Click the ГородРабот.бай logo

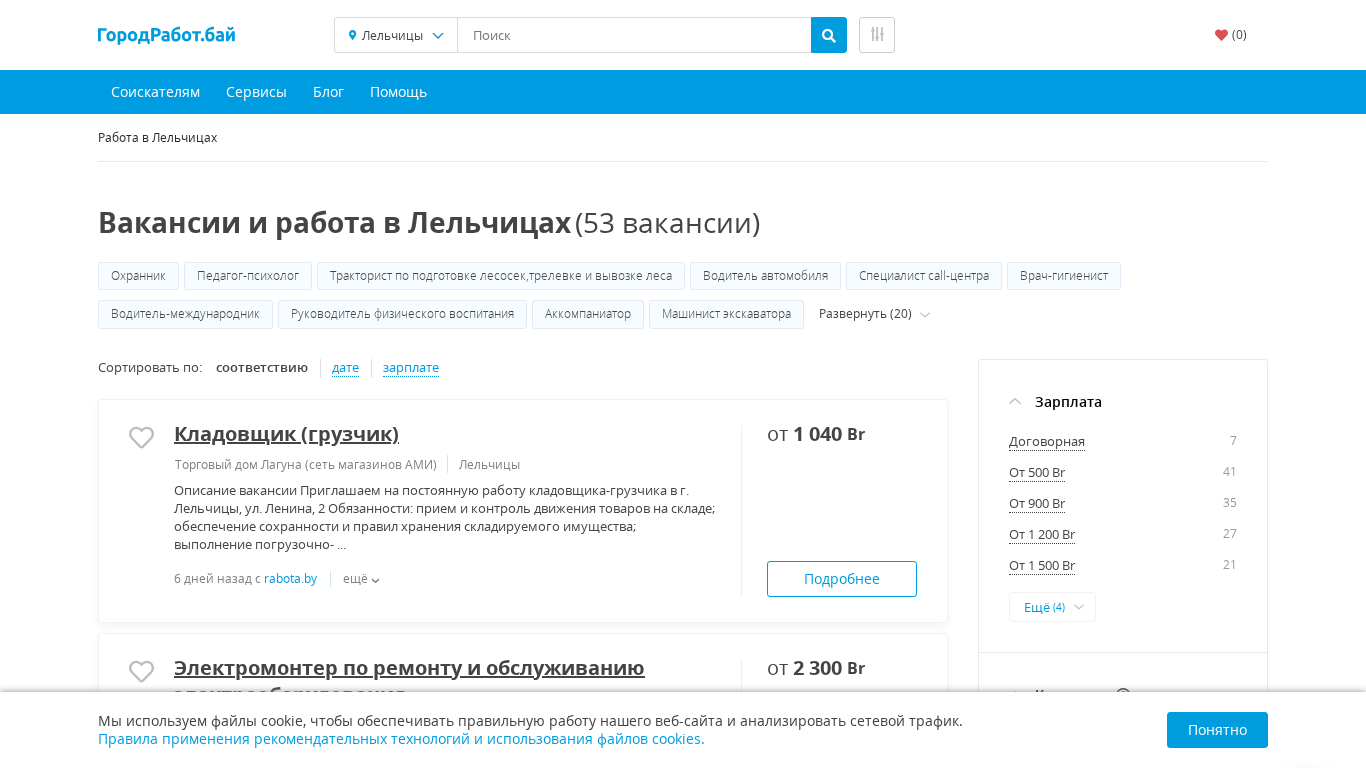(167, 35)
